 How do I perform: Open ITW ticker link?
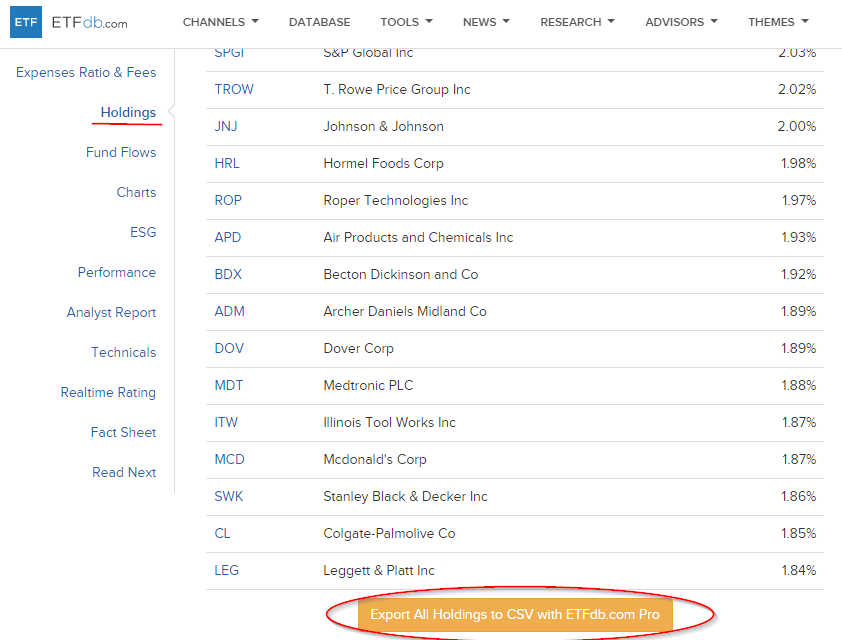coord(226,423)
